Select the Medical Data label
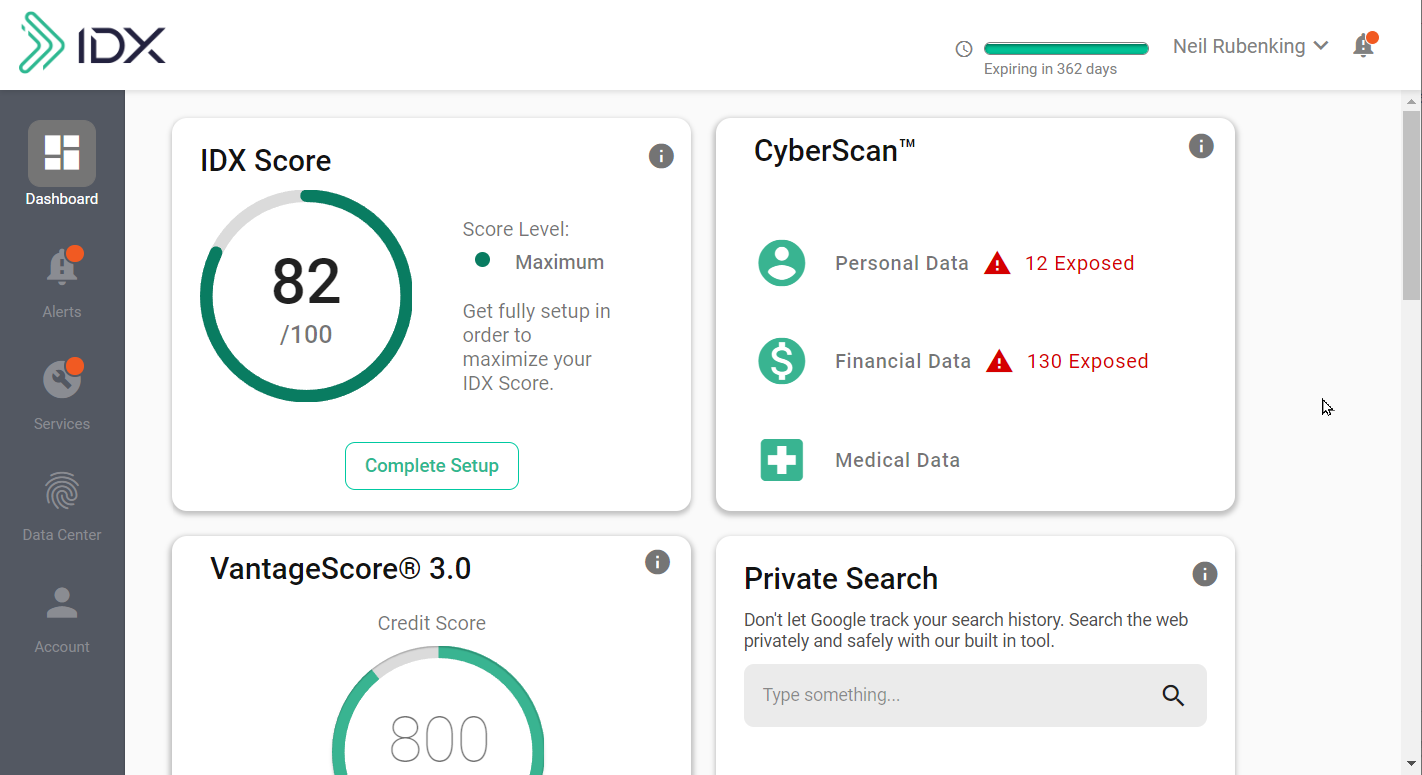Screen dimensions: 1422x775 coord(898,460)
